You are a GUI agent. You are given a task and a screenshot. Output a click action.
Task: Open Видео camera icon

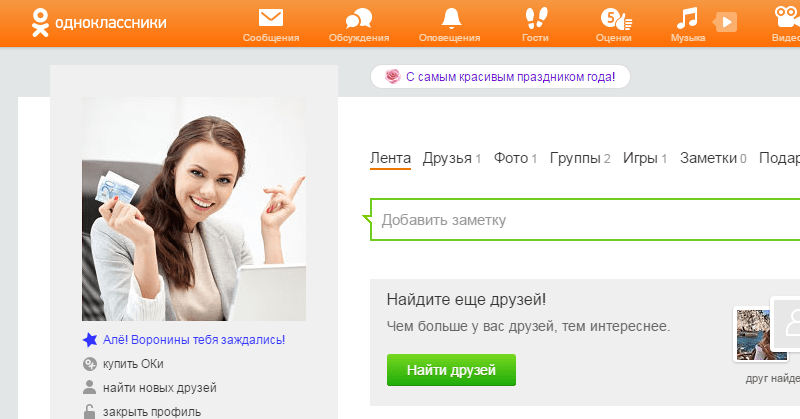click(784, 18)
